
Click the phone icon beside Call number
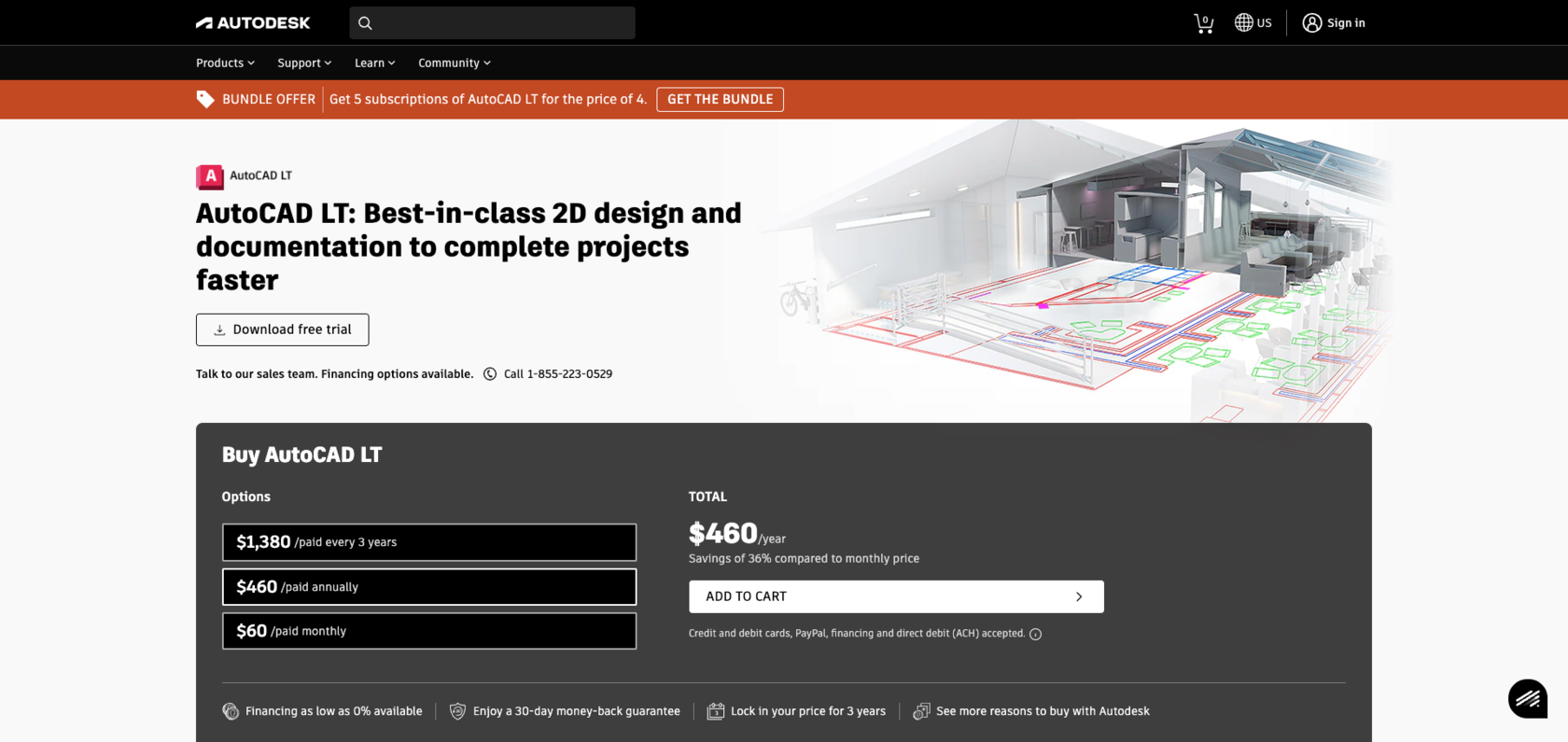coord(490,374)
